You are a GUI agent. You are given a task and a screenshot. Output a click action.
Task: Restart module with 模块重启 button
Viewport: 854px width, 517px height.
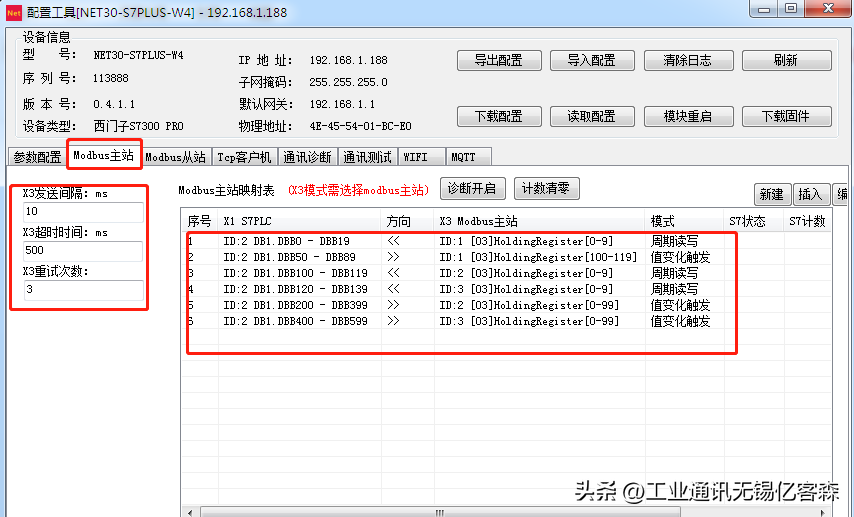(x=687, y=116)
